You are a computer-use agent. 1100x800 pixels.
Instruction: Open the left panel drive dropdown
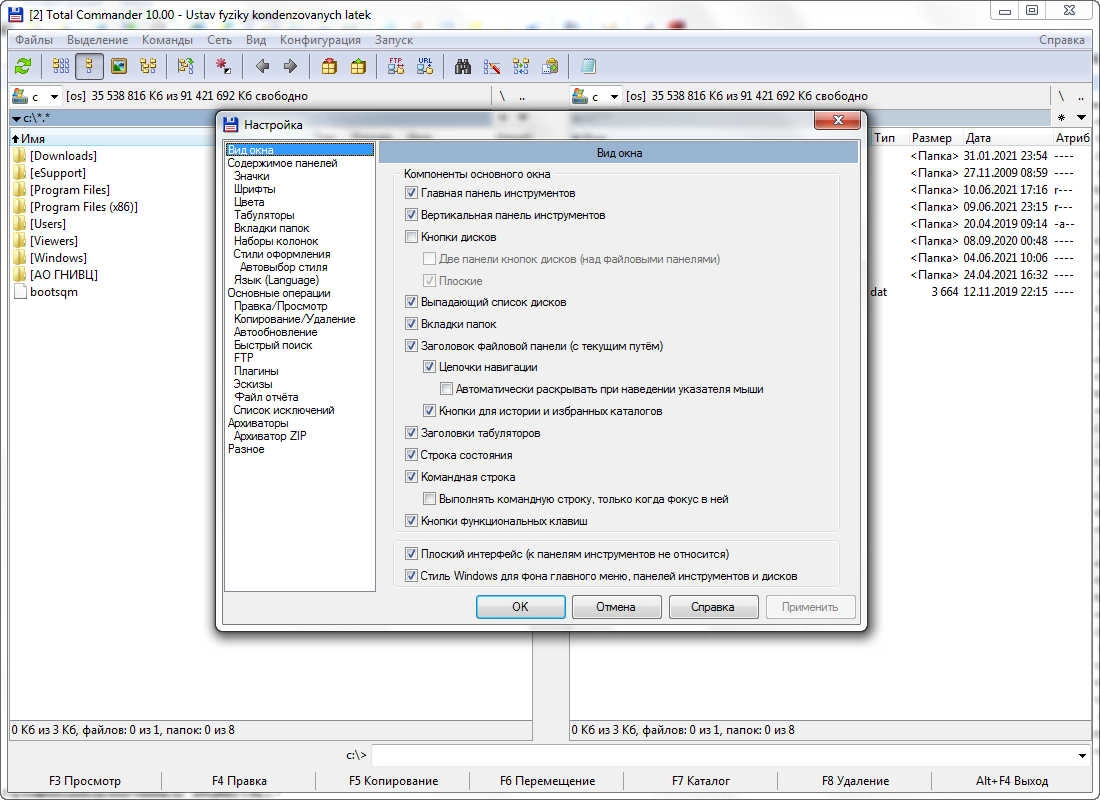[x=54, y=97]
